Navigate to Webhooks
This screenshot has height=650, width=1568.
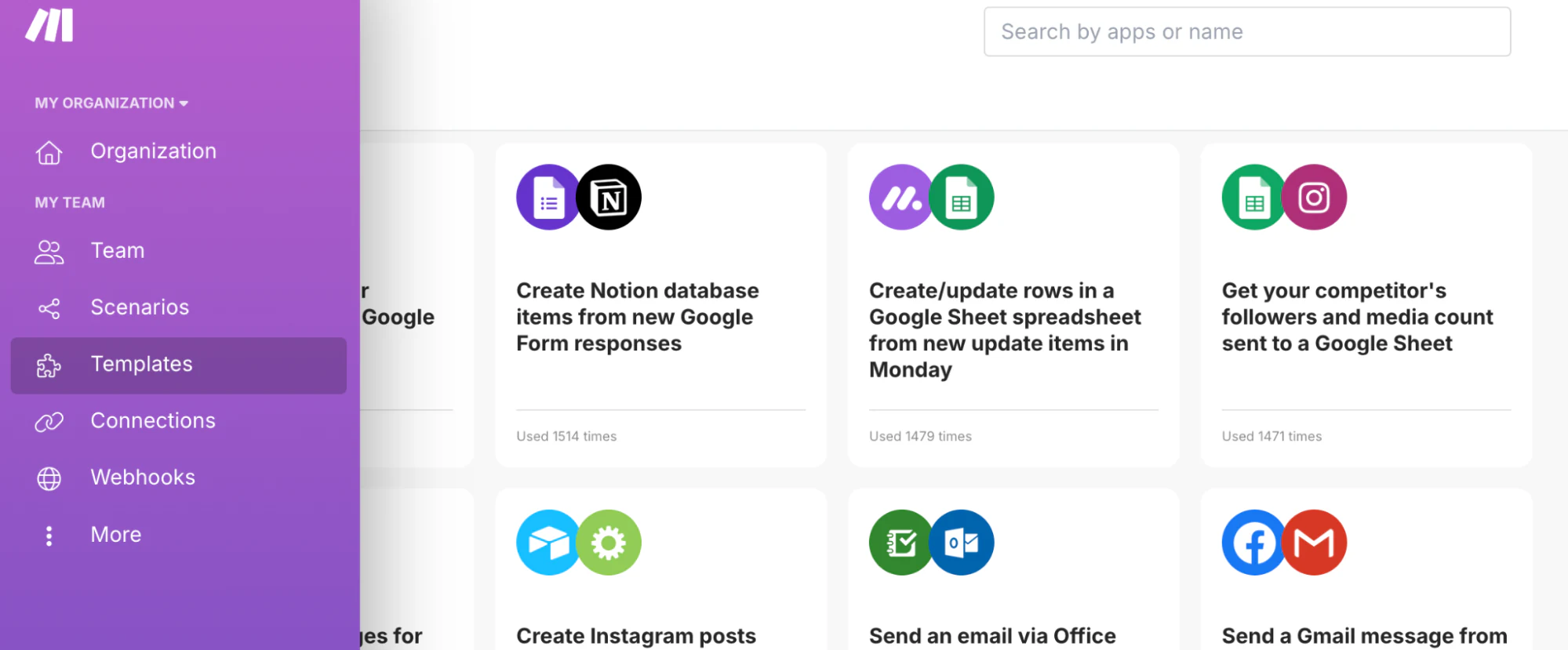(x=179, y=478)
